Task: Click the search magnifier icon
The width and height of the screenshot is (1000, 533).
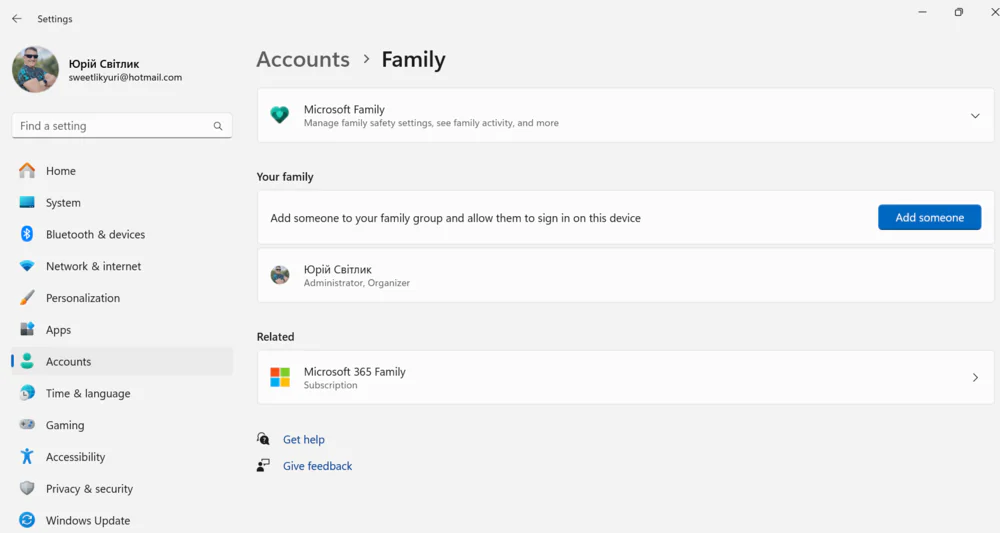Action: coord(218,126)
